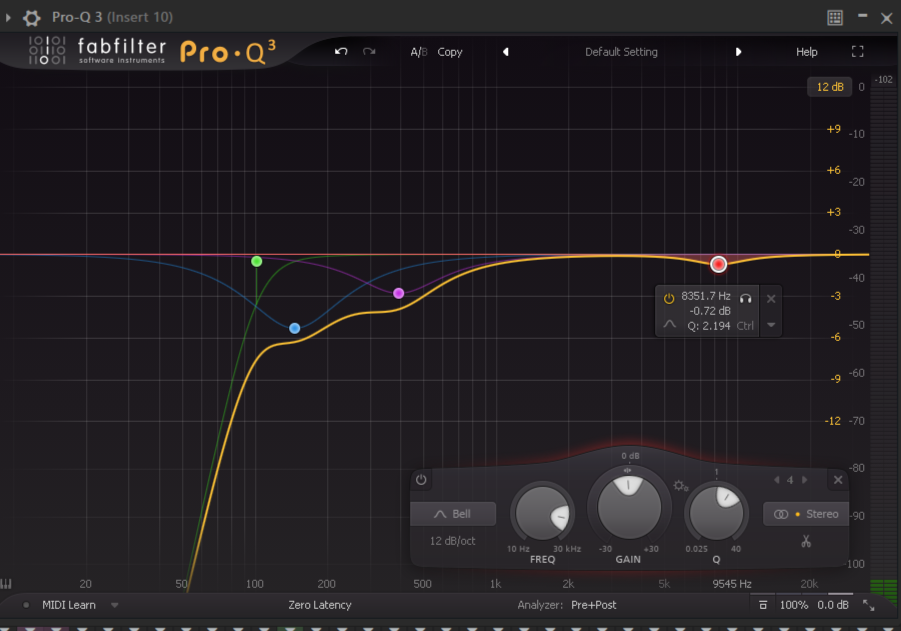This screenshot has width=901, height=631.
Task: Click the resize window arrows icon
Action: pyautogui.click(x=869, y=605)
